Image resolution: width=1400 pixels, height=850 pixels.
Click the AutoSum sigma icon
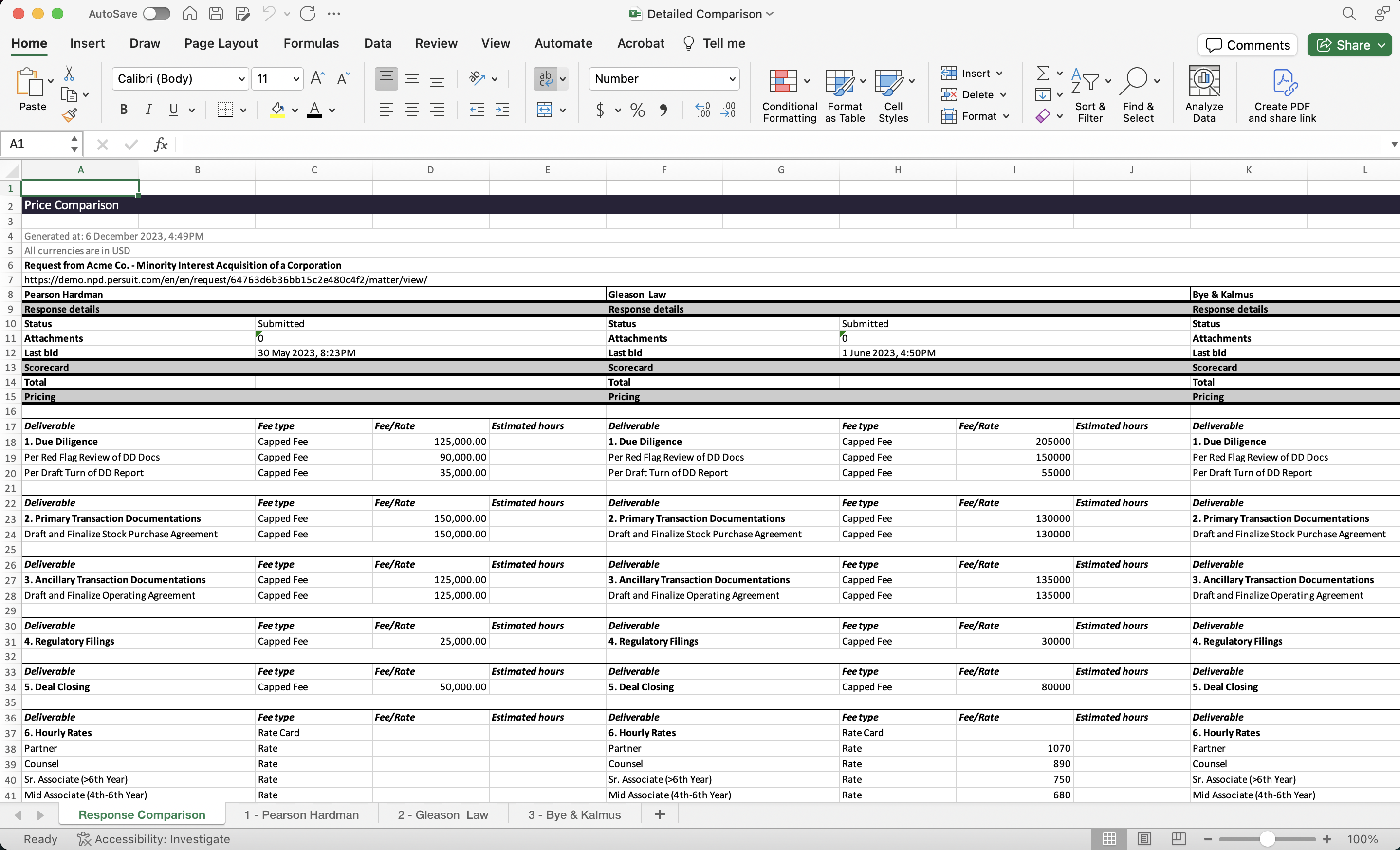coord(1043,73)
